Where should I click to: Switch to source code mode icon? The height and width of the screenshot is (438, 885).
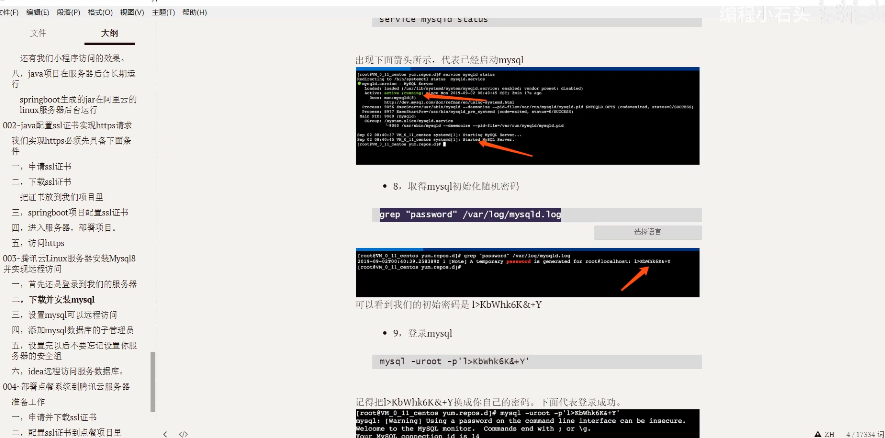tap(183, 434)
